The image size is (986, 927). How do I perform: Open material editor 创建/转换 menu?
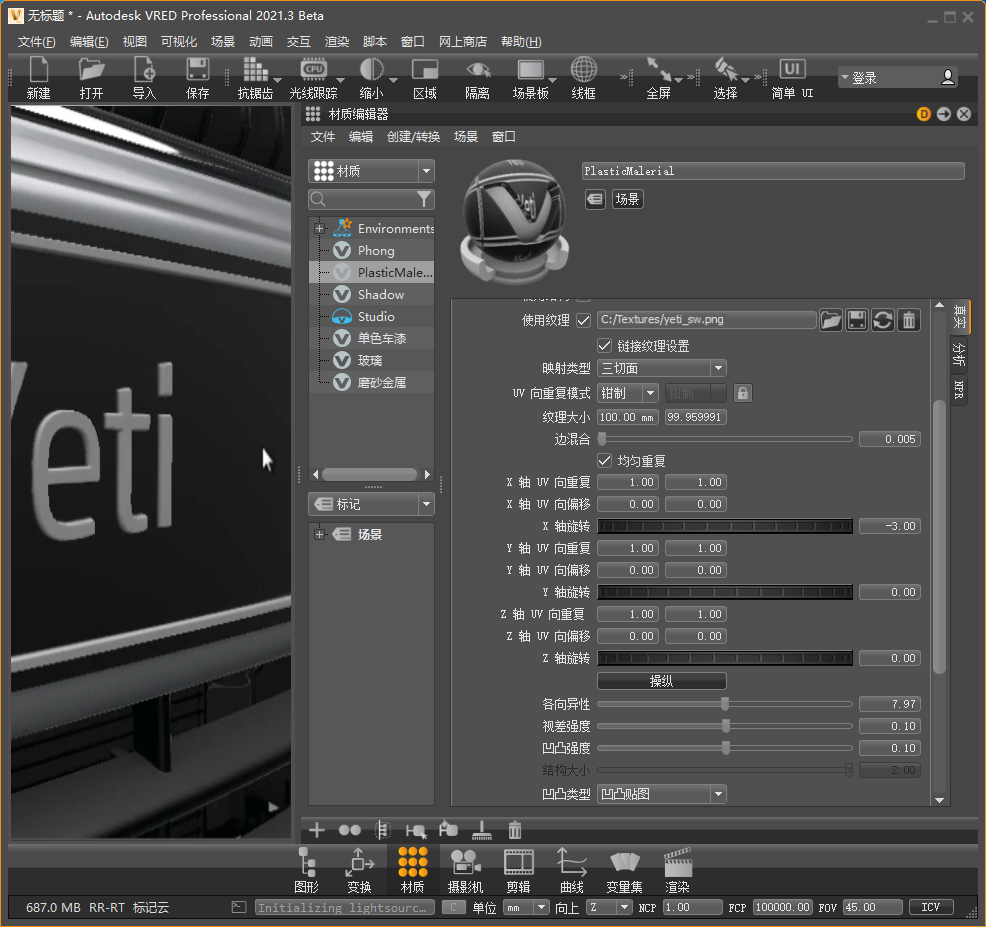[413, 136]
